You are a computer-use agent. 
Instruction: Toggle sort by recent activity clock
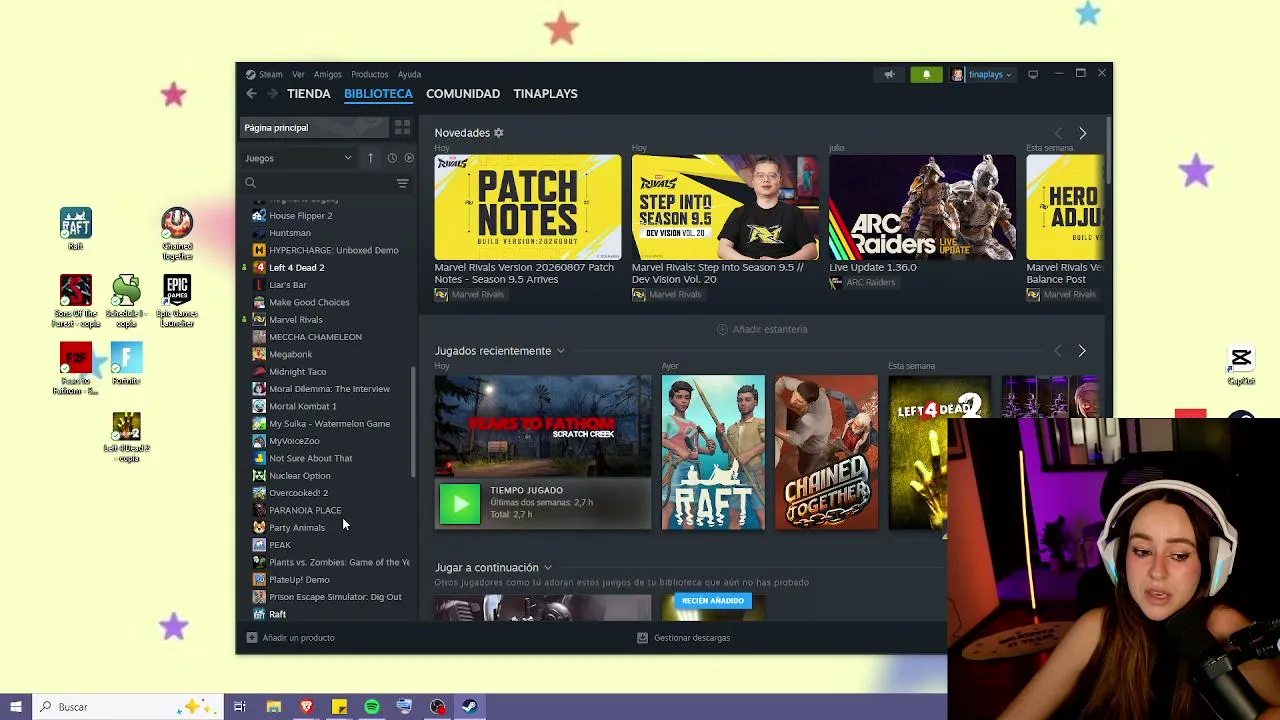(x=392, y=158)
